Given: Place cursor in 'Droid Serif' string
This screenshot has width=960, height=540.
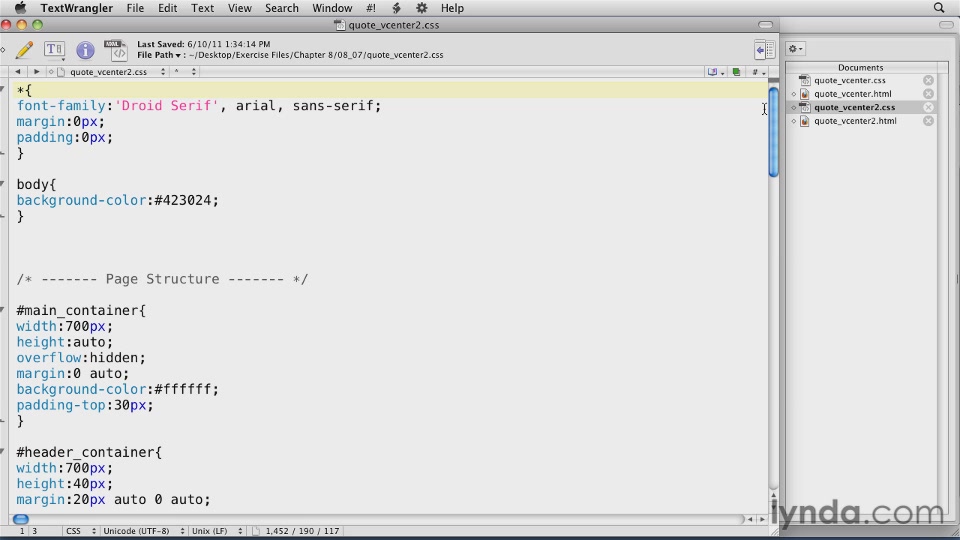Looking at the screenshot, I should [x=167, y=106].
